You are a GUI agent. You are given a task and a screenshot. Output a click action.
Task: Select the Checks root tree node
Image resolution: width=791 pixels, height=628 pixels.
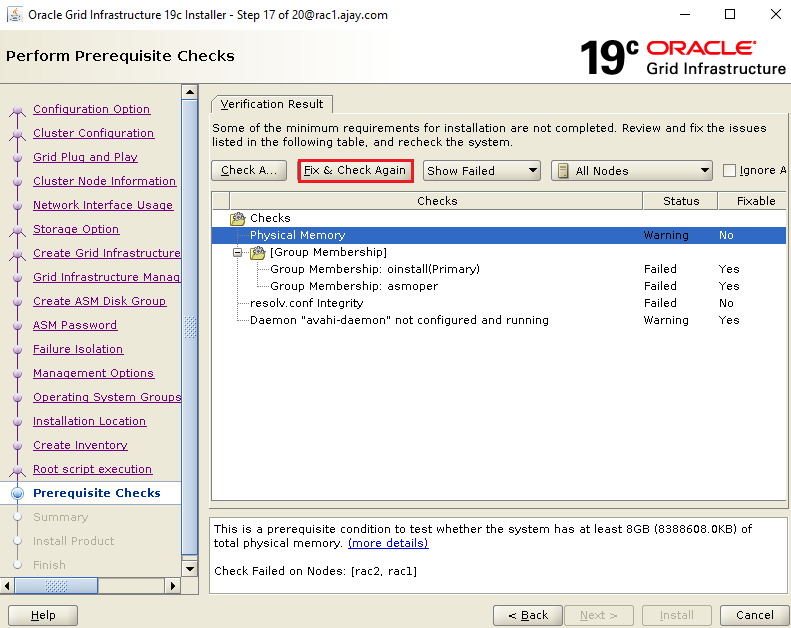point(270,218)
